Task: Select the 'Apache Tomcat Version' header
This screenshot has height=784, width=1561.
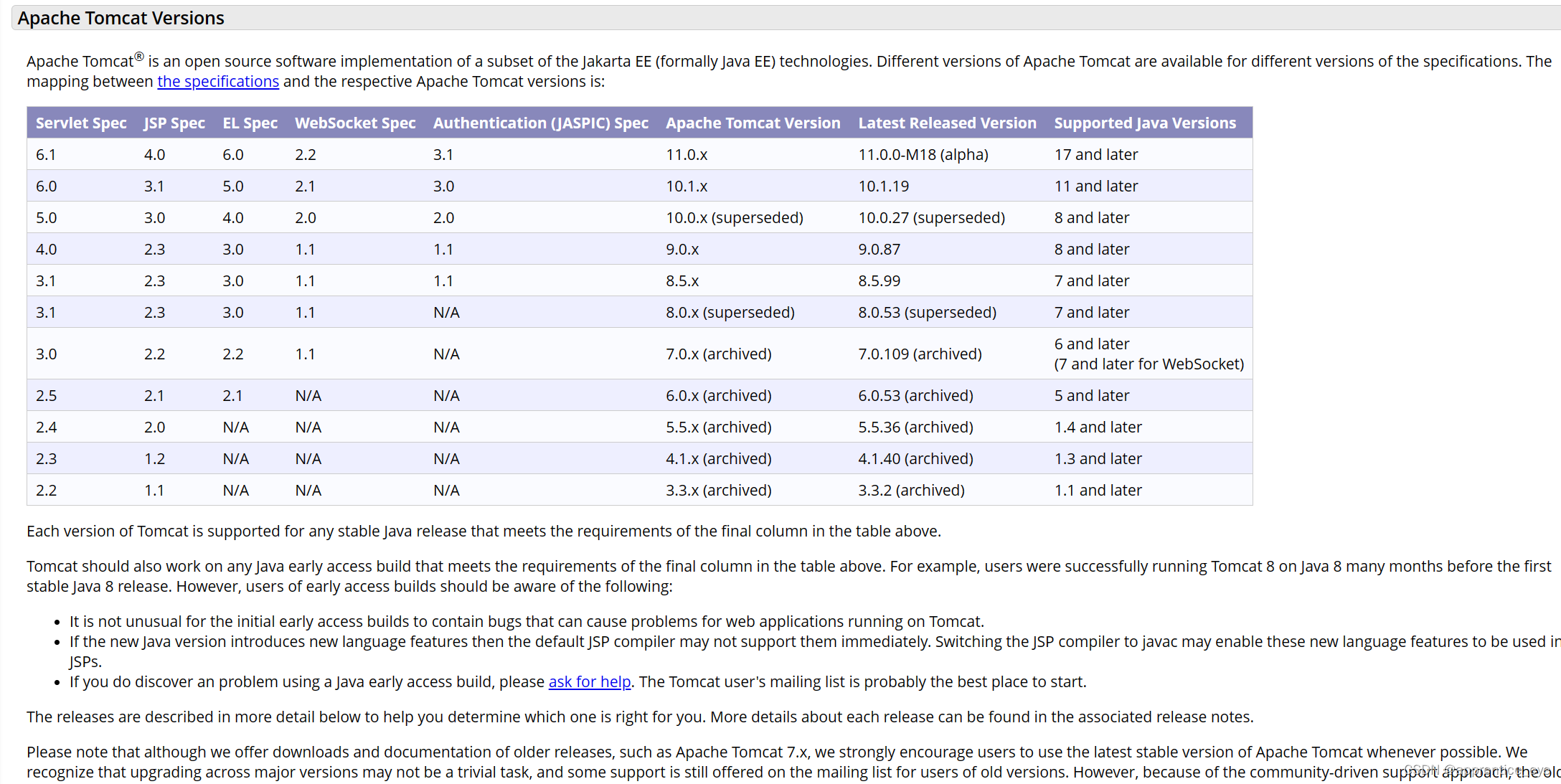Action: coord(753,123)
